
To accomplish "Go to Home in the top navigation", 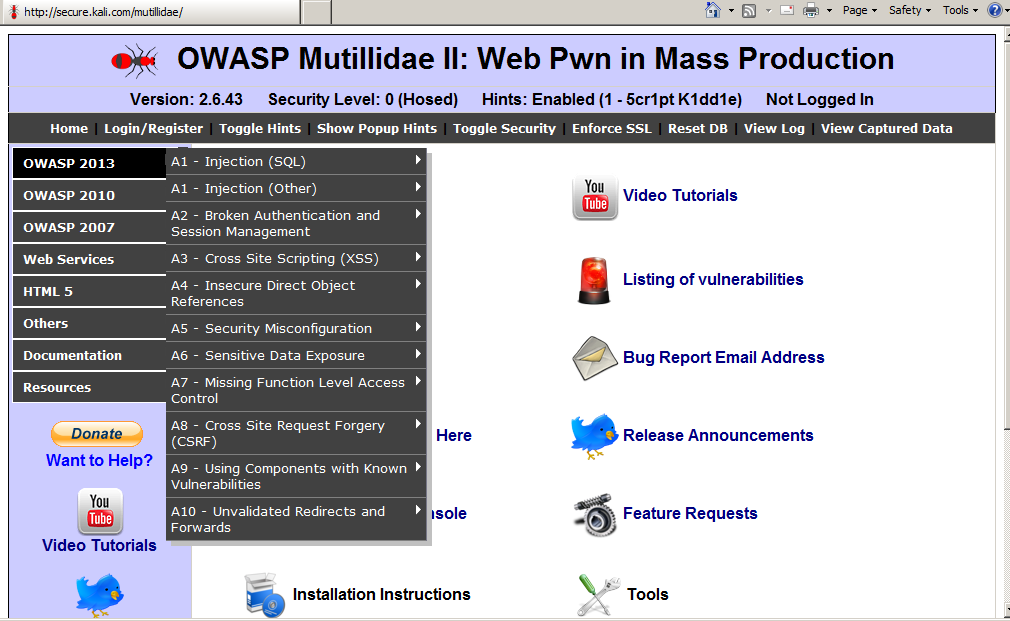I will point(69,129).
